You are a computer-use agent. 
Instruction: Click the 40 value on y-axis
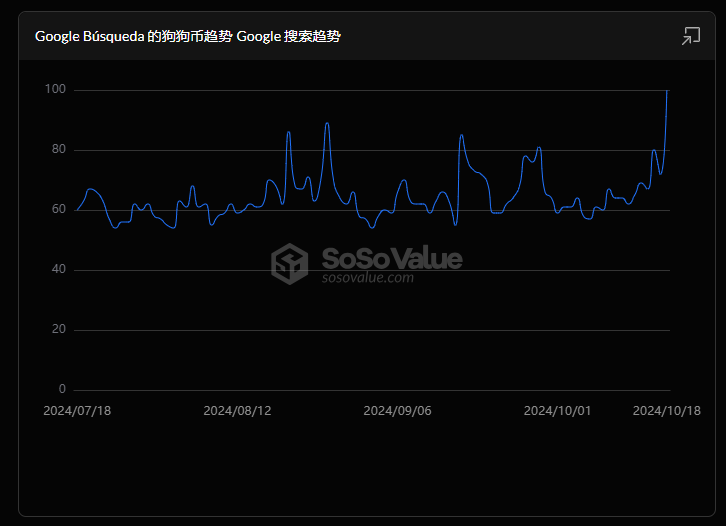58,270
